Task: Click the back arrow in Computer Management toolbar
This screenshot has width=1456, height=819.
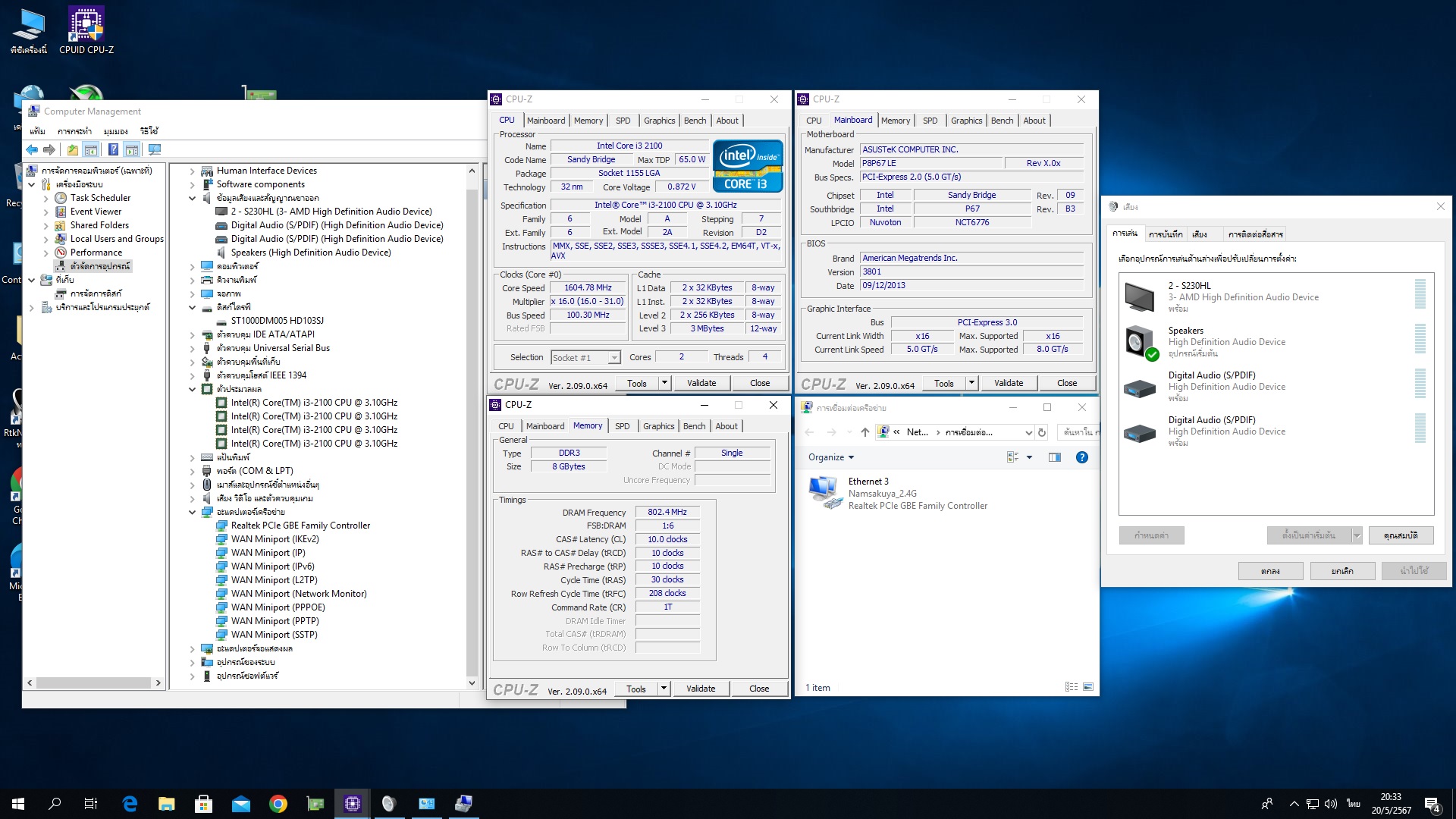Action: pyautogui.click(x=32, y=149)
